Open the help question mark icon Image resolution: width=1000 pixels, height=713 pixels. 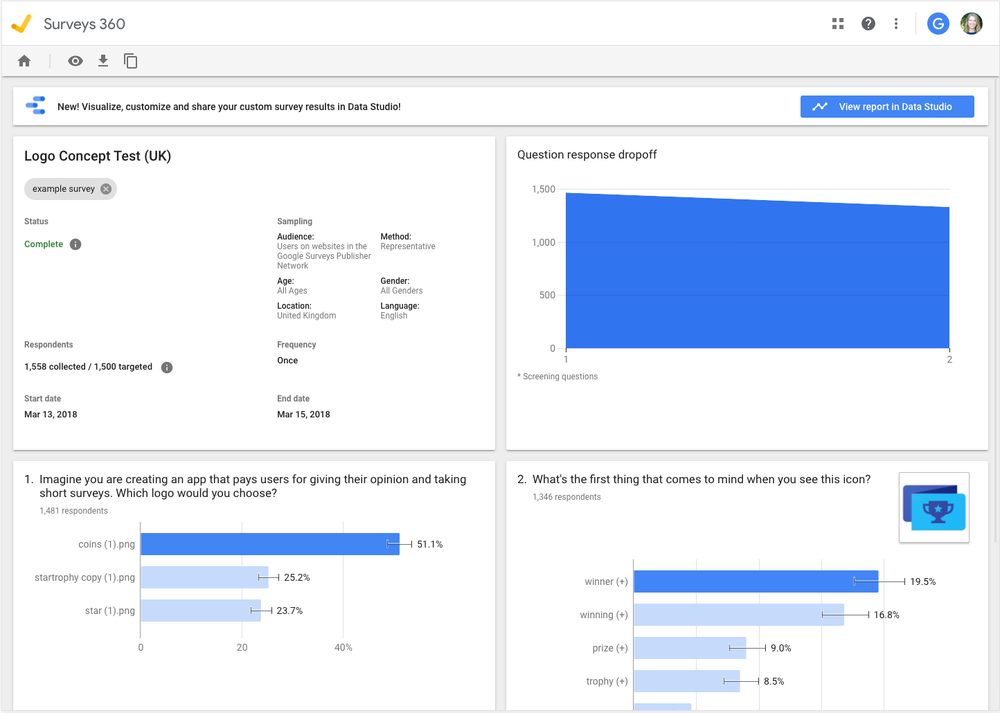[868, 24]
